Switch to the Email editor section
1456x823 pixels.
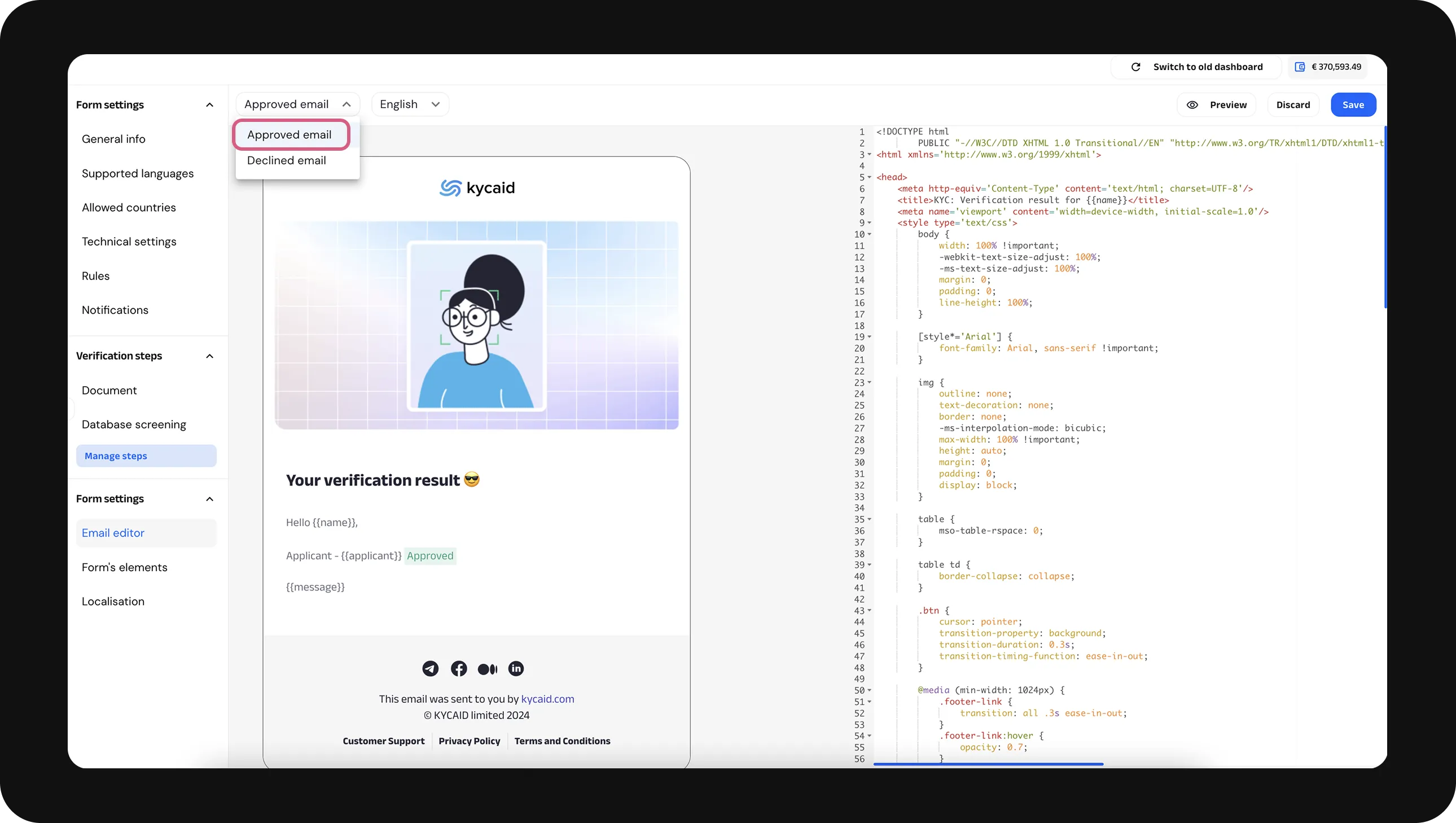(x=113, y=533)
